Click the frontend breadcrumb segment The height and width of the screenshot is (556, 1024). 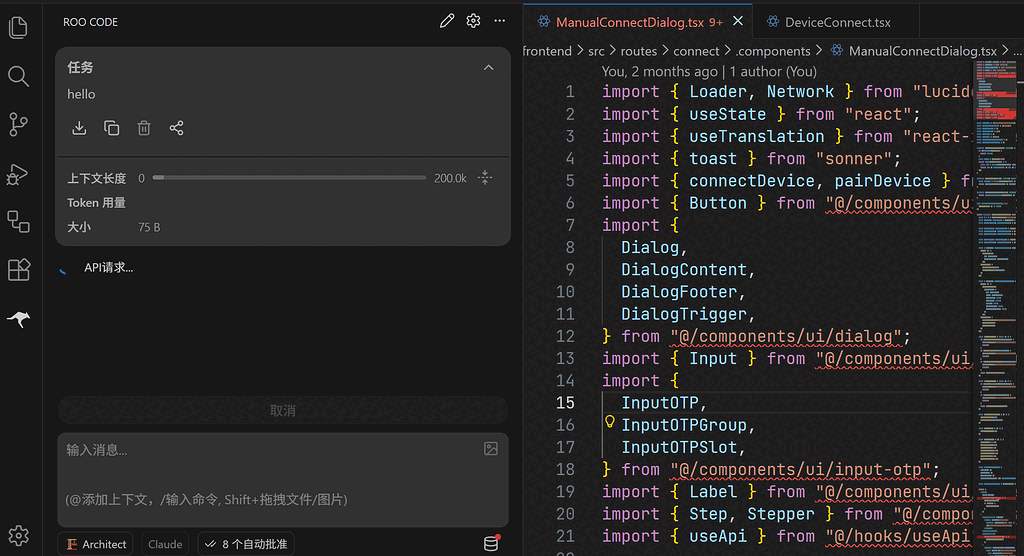tap(547, 51)
